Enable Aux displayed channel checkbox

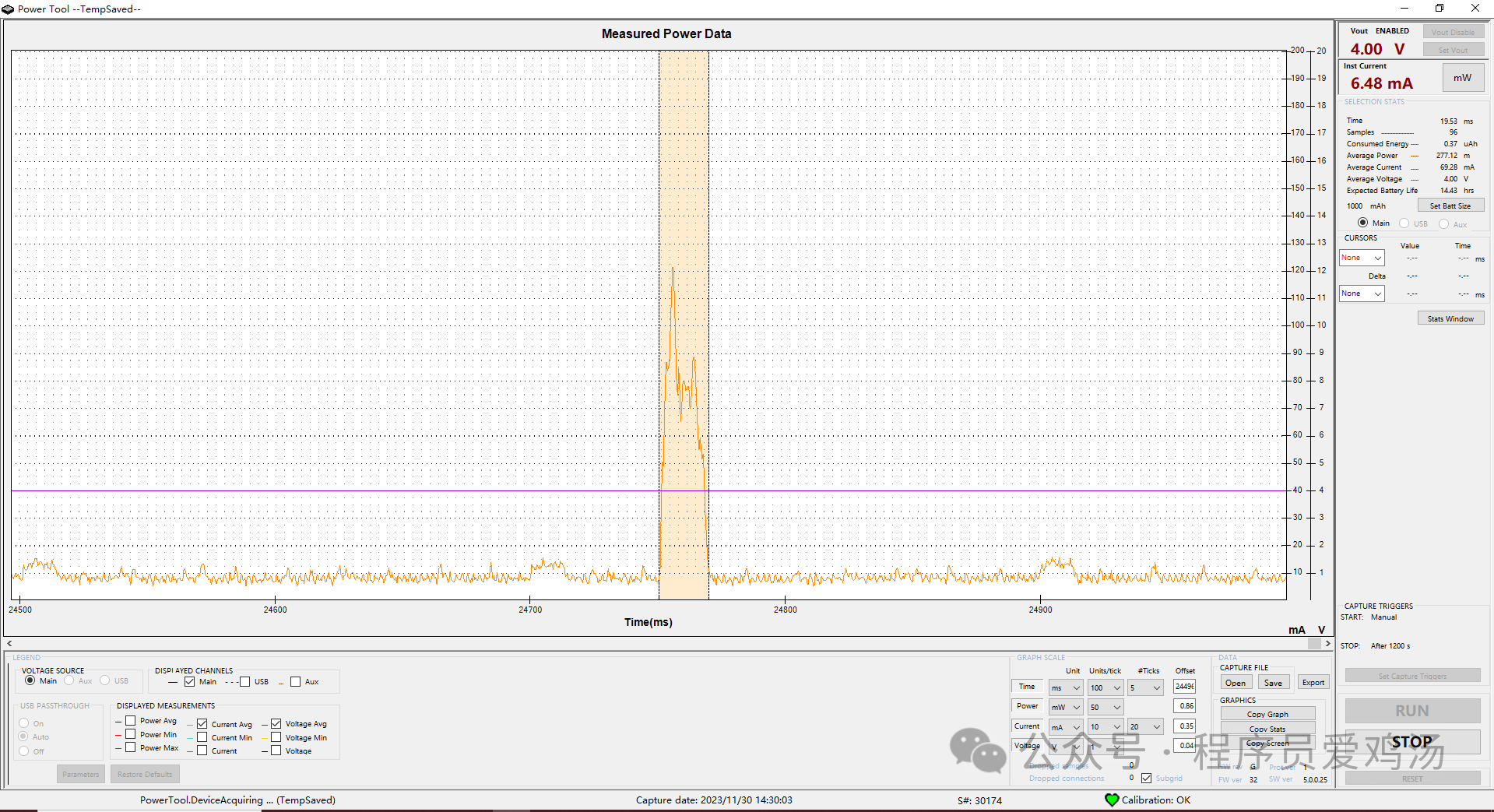(296, 682)
